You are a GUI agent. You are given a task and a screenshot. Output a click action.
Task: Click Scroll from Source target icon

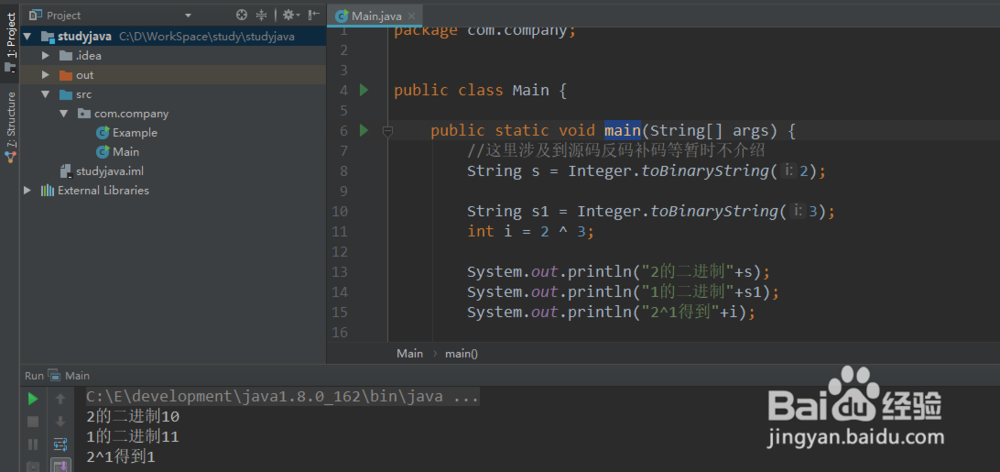click(241, 15)
